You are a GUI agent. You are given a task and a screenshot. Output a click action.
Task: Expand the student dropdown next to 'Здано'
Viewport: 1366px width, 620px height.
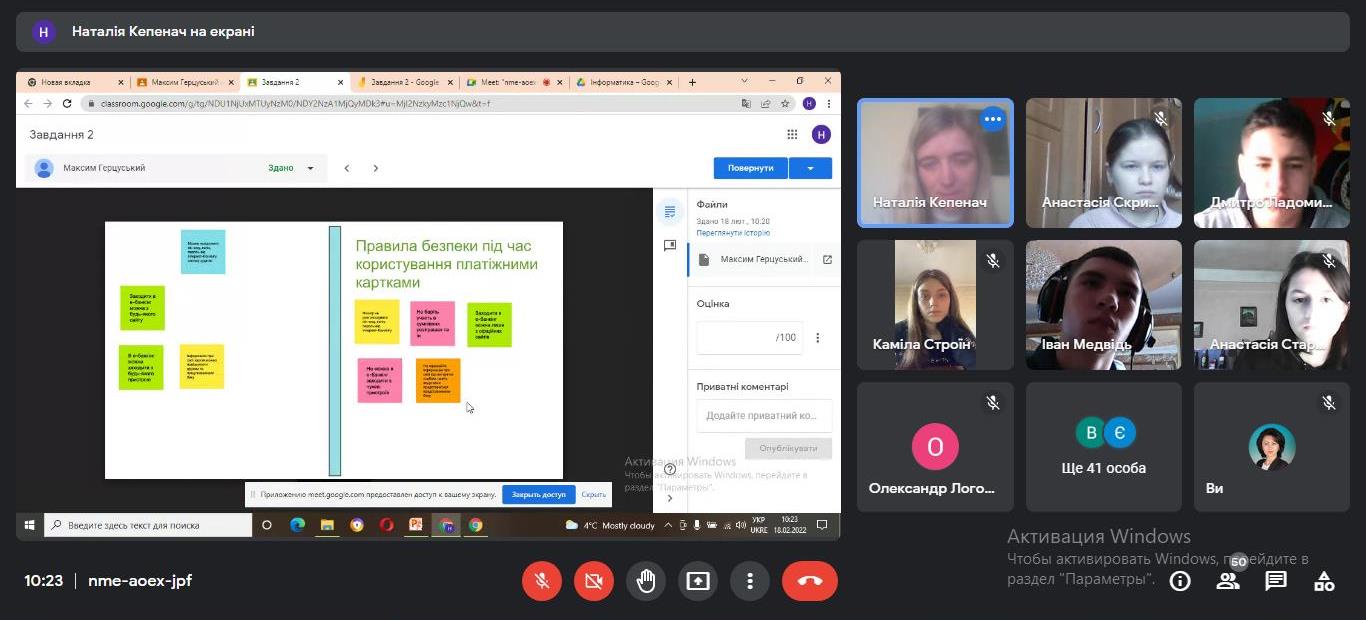coord(310,168)
